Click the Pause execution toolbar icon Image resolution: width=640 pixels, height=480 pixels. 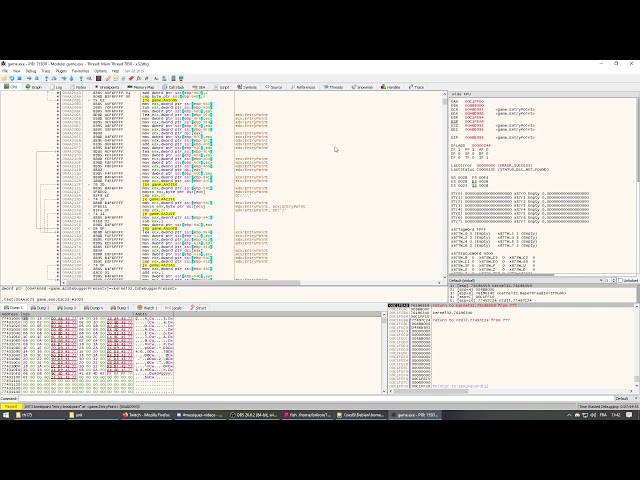pos(37,78)
